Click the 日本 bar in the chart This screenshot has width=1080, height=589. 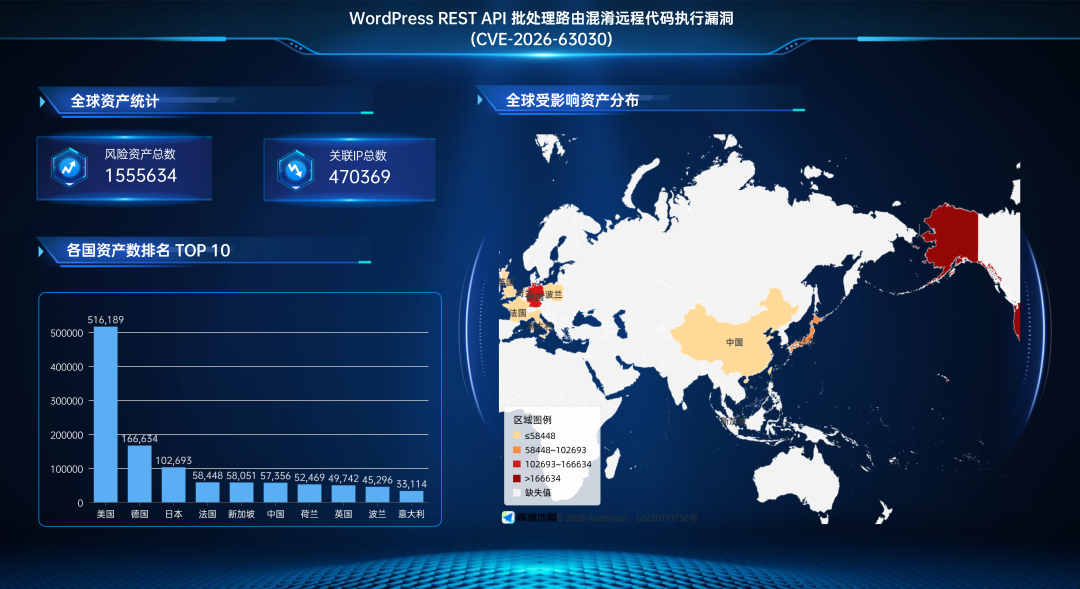174,485
